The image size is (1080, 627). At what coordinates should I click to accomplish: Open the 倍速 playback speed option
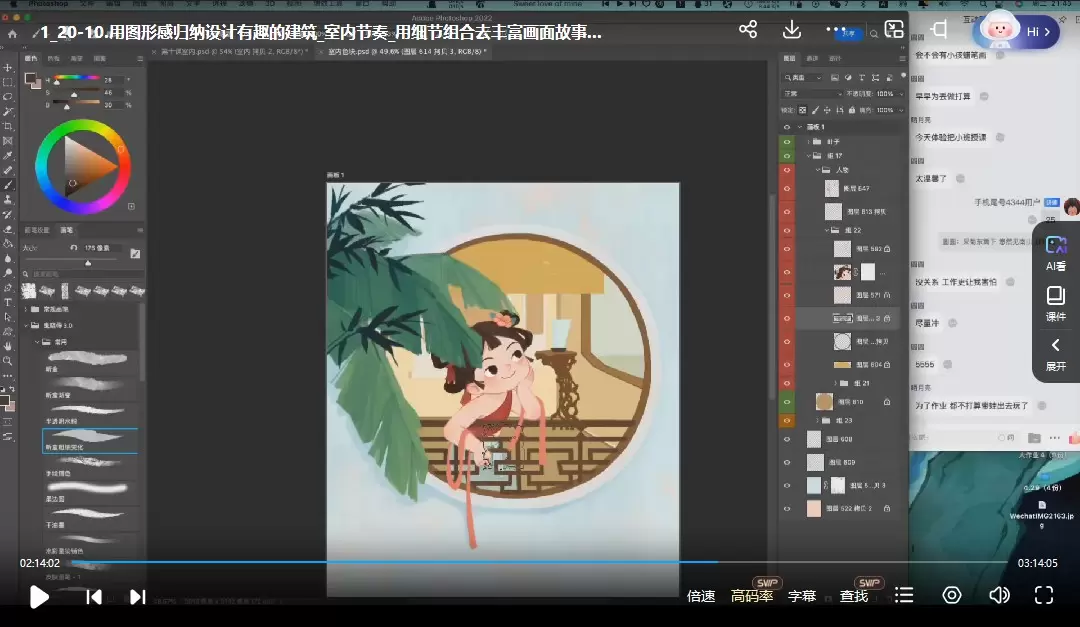click(701, 596)
